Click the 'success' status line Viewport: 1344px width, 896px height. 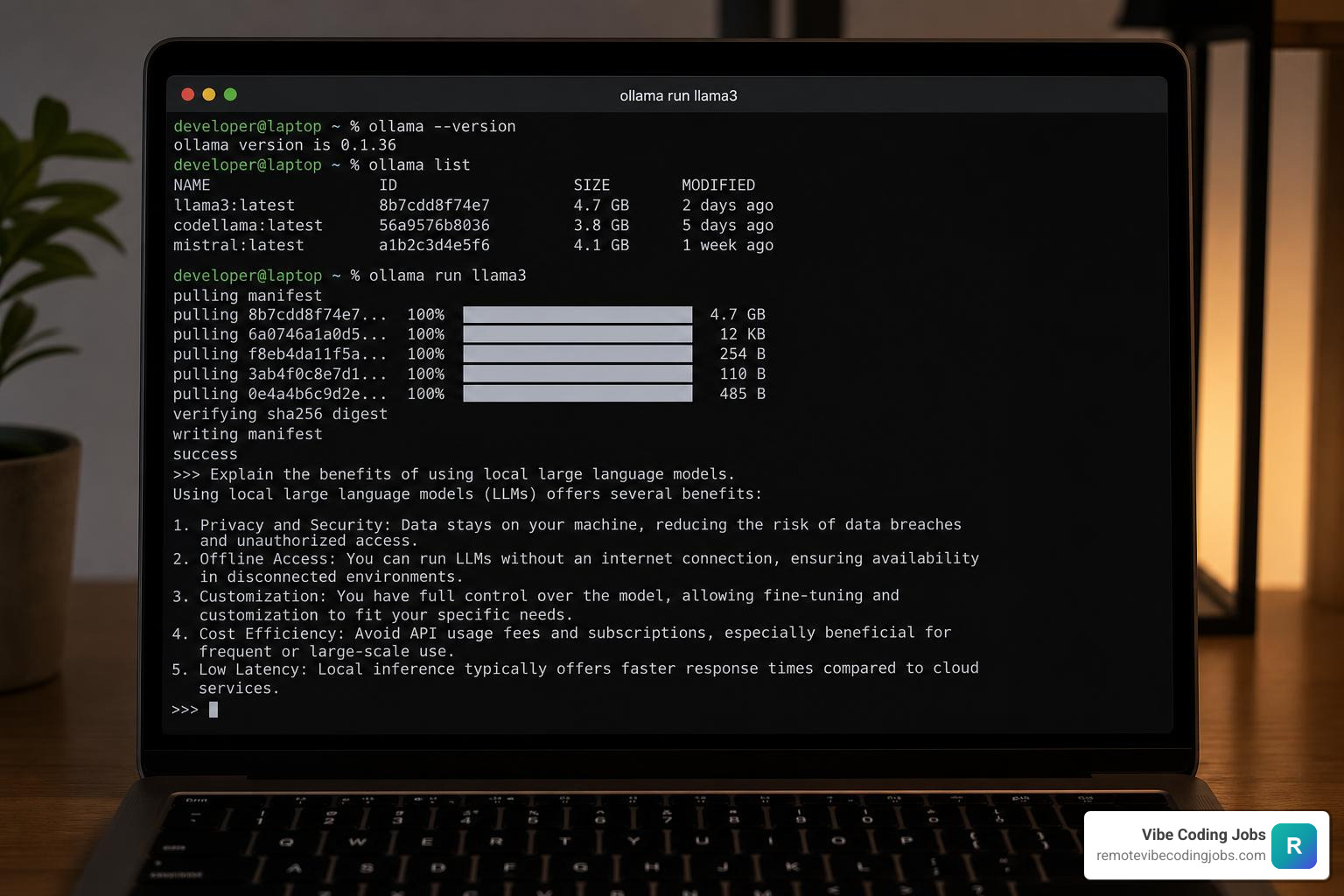tap(206, 455)
